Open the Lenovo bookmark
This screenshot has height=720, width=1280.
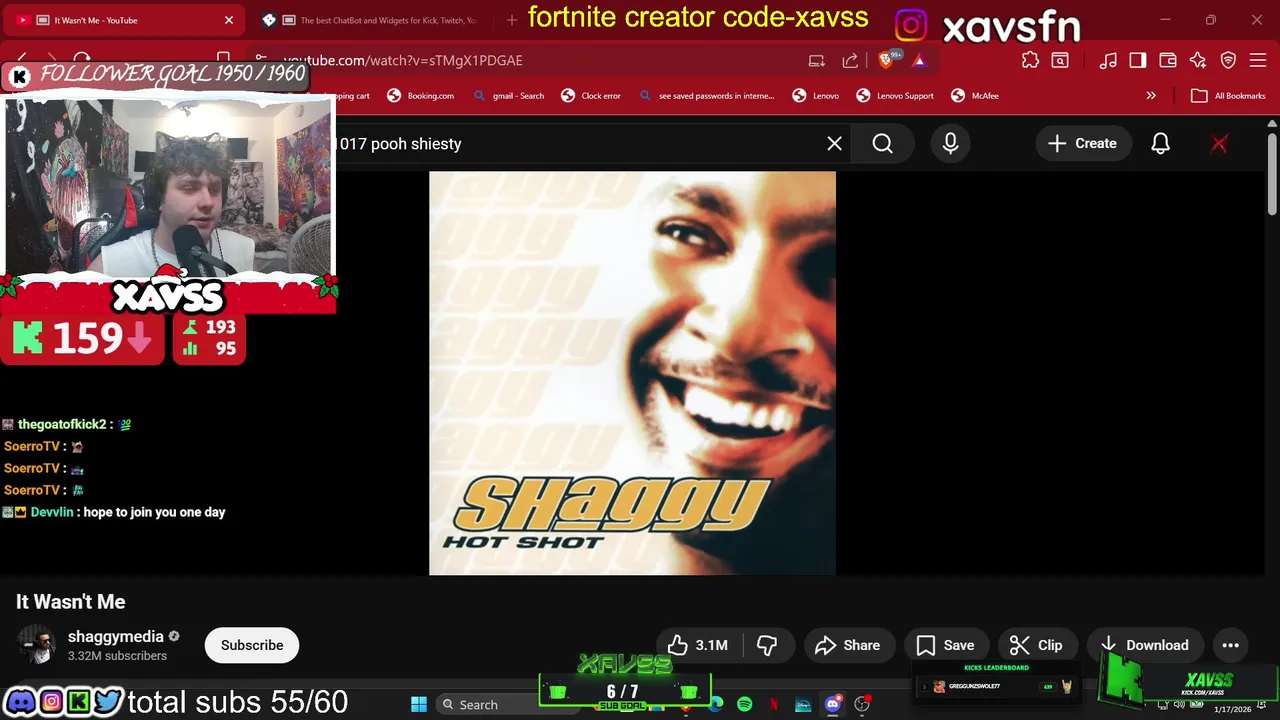tap(816, 96)
